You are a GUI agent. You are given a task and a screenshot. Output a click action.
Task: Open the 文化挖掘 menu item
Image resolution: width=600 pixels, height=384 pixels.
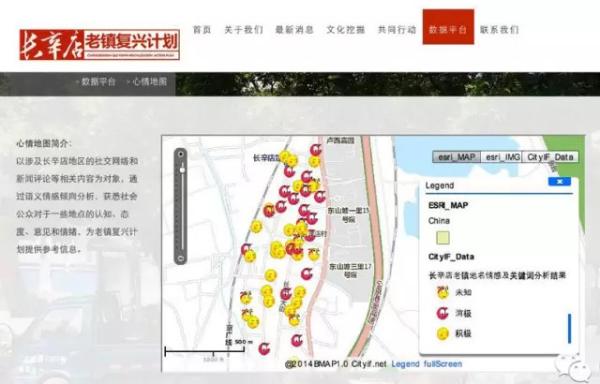[346, 30]
